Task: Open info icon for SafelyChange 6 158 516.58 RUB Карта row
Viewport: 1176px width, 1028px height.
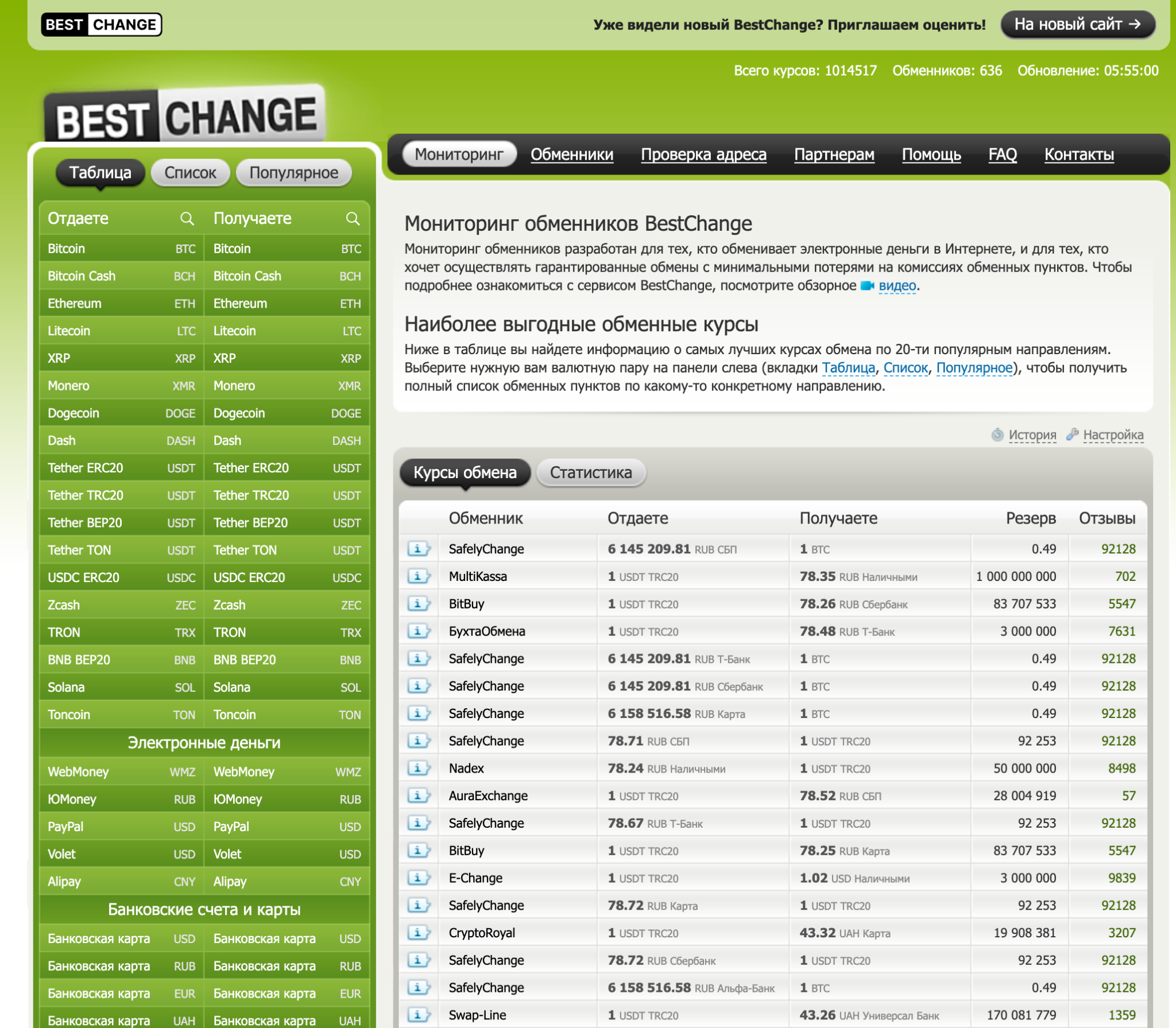Action: coord(419,713)
